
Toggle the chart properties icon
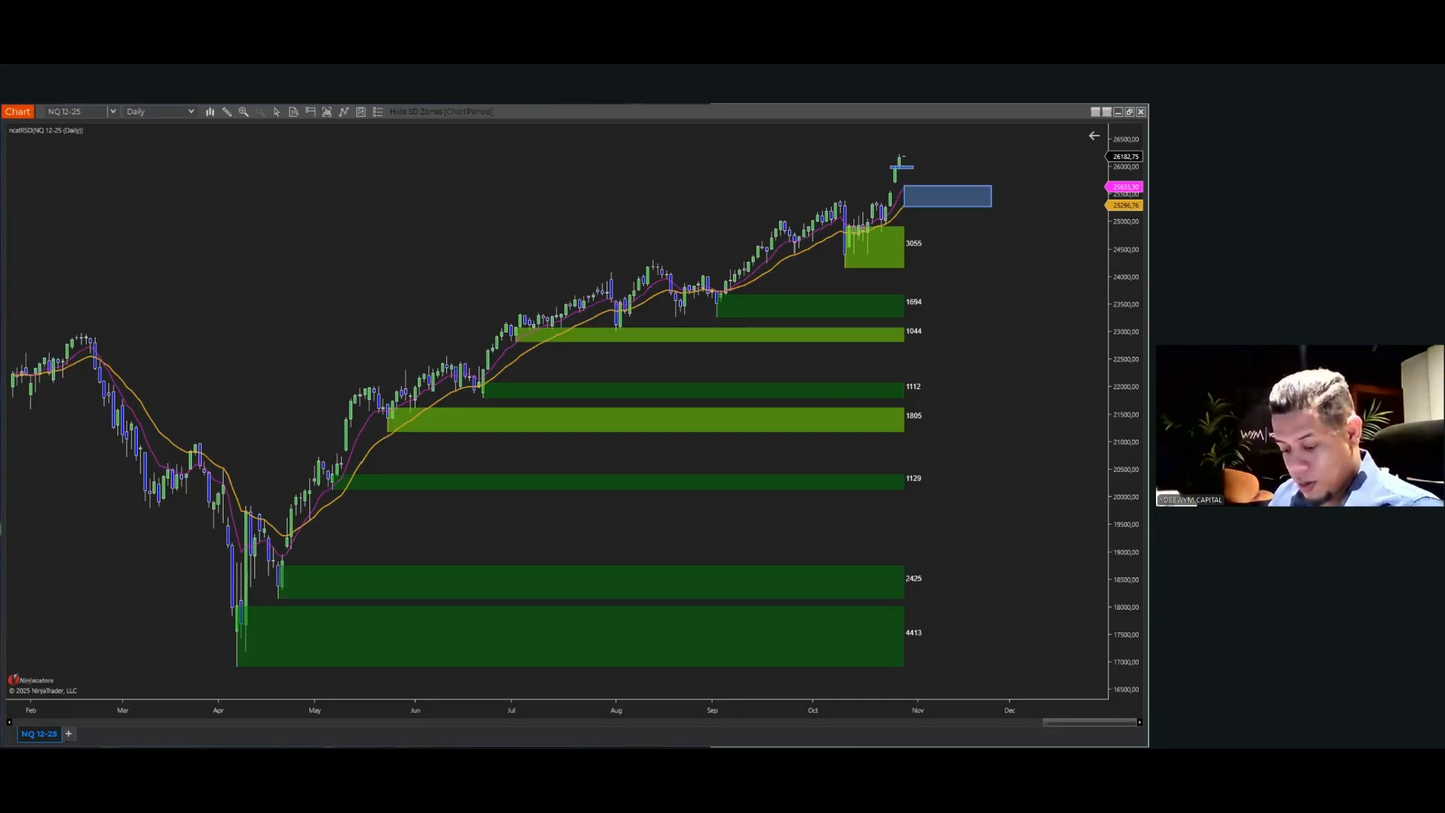[361, 111]
